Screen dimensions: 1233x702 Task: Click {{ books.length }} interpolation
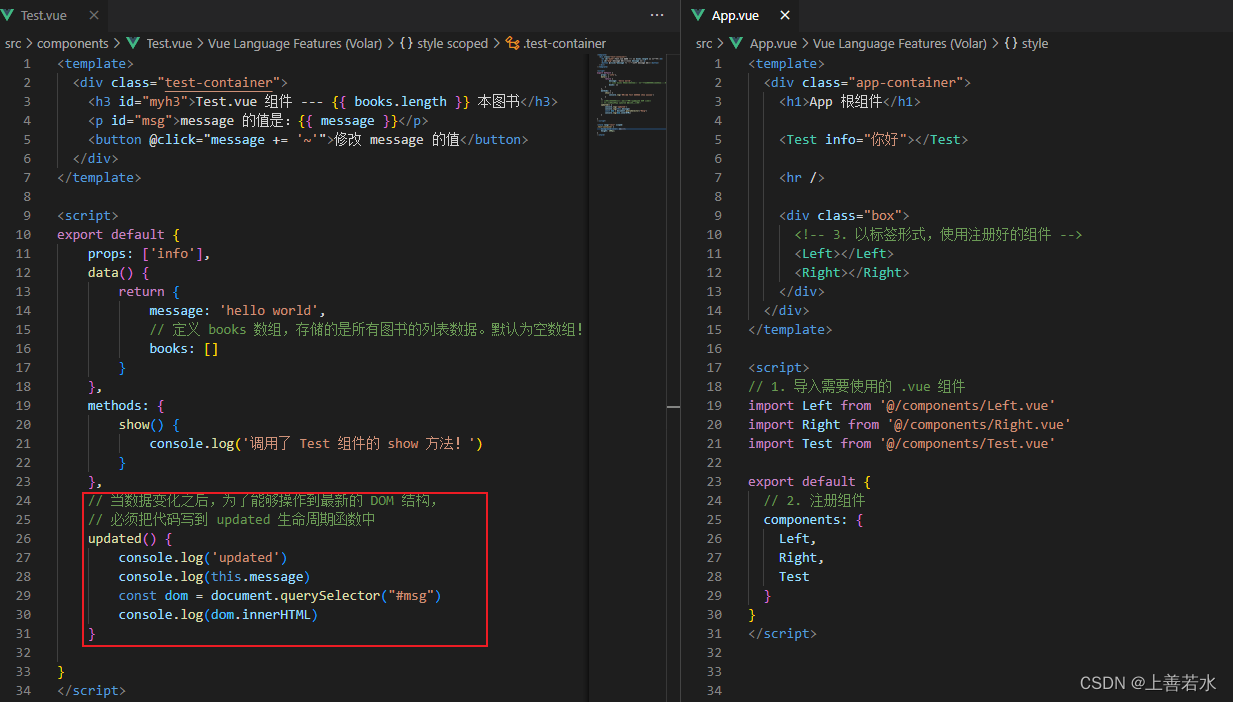400,101
